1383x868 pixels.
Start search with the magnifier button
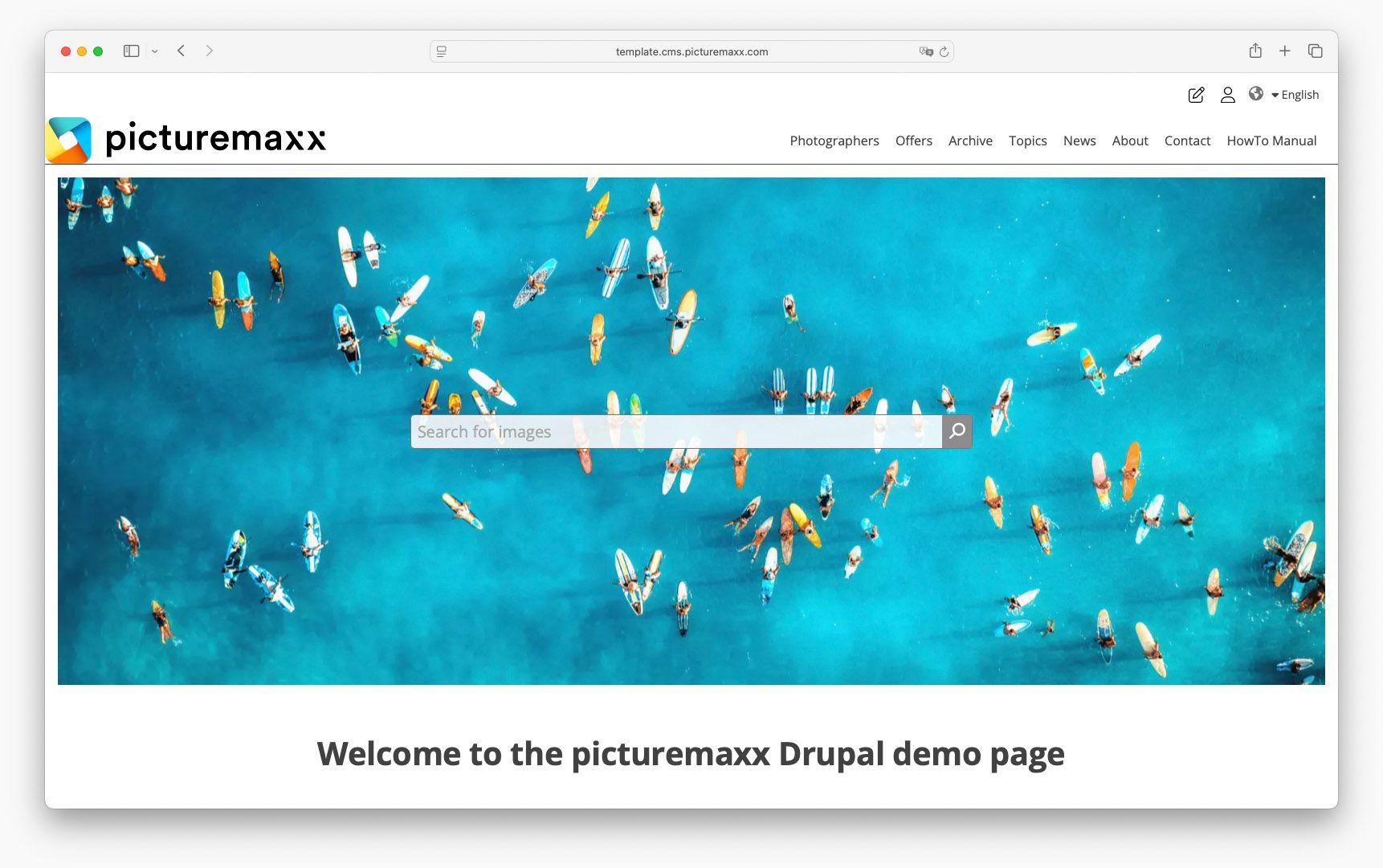(957, 431)
